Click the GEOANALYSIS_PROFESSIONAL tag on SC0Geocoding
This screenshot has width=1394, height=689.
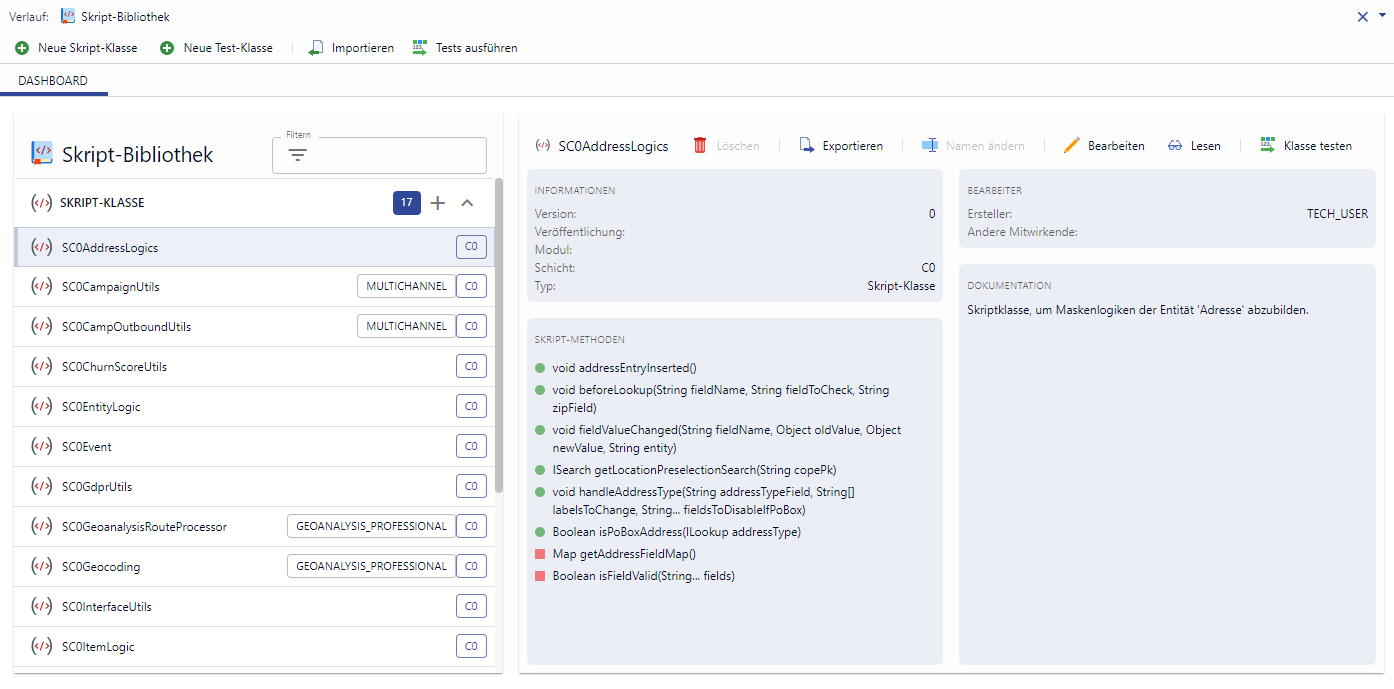pos(371,567)
